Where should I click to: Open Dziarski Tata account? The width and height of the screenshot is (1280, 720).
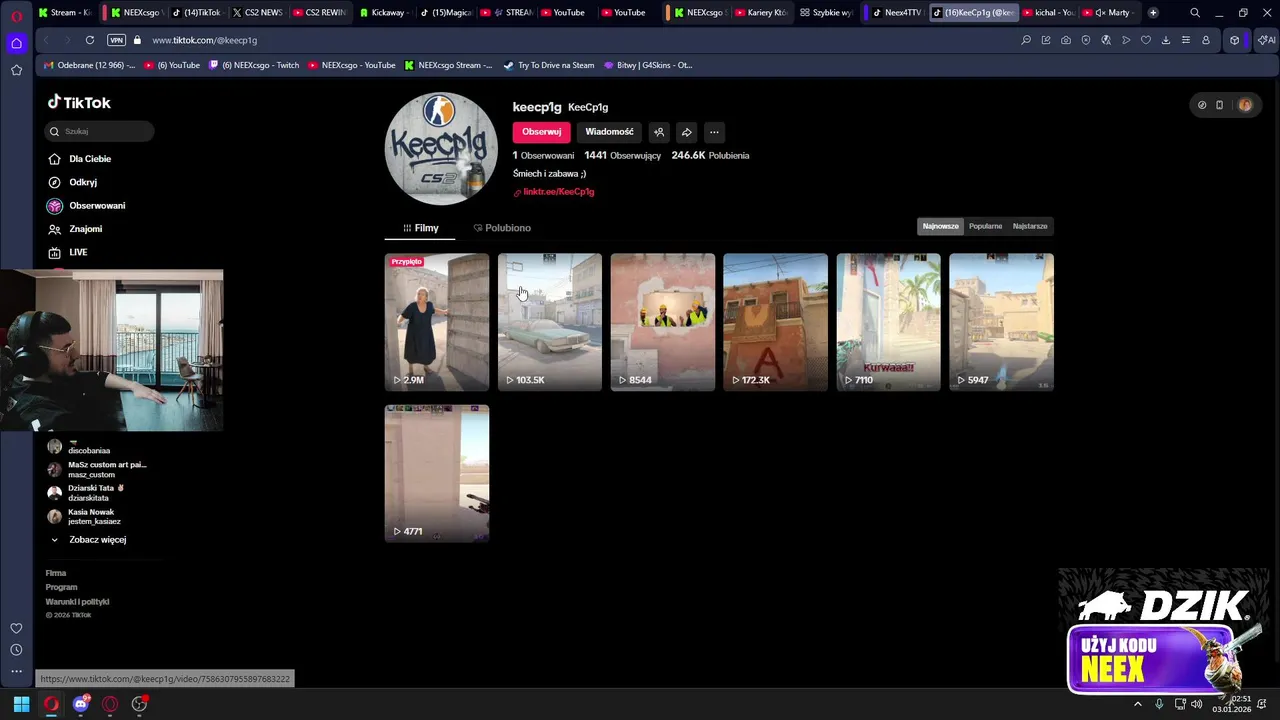tap(86, 493)
